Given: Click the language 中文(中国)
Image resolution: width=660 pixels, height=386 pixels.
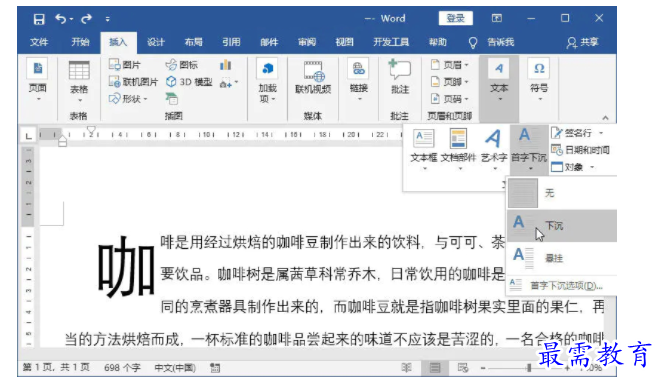Looking at the screenshot, I should [175, 367].
